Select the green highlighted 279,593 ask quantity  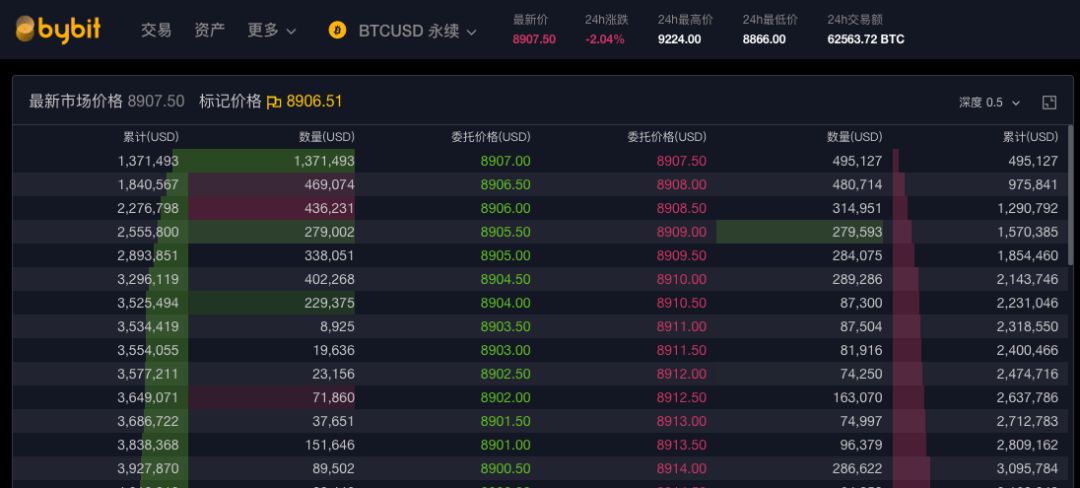(854, 232)
